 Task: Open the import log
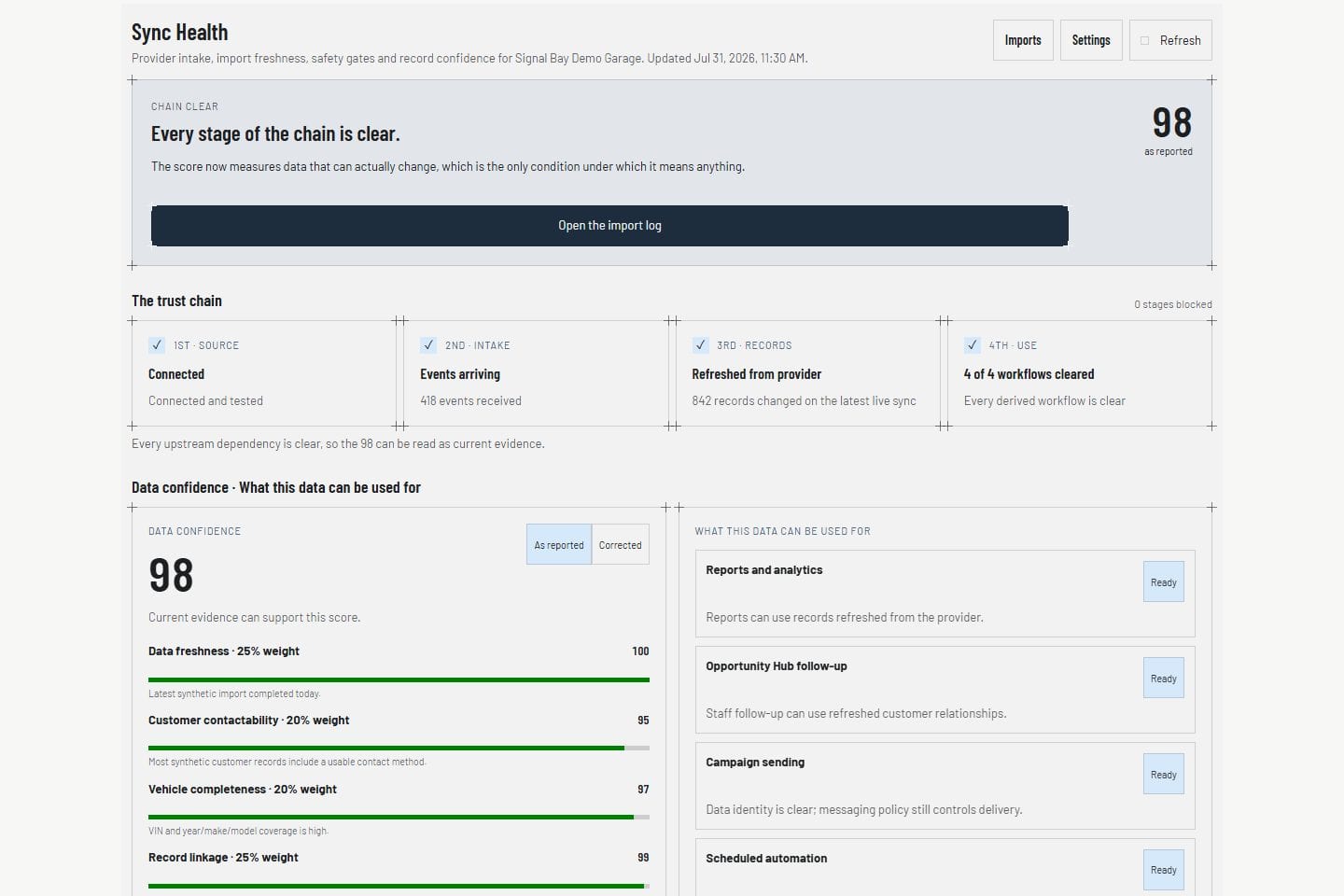[x=609, y=226]
